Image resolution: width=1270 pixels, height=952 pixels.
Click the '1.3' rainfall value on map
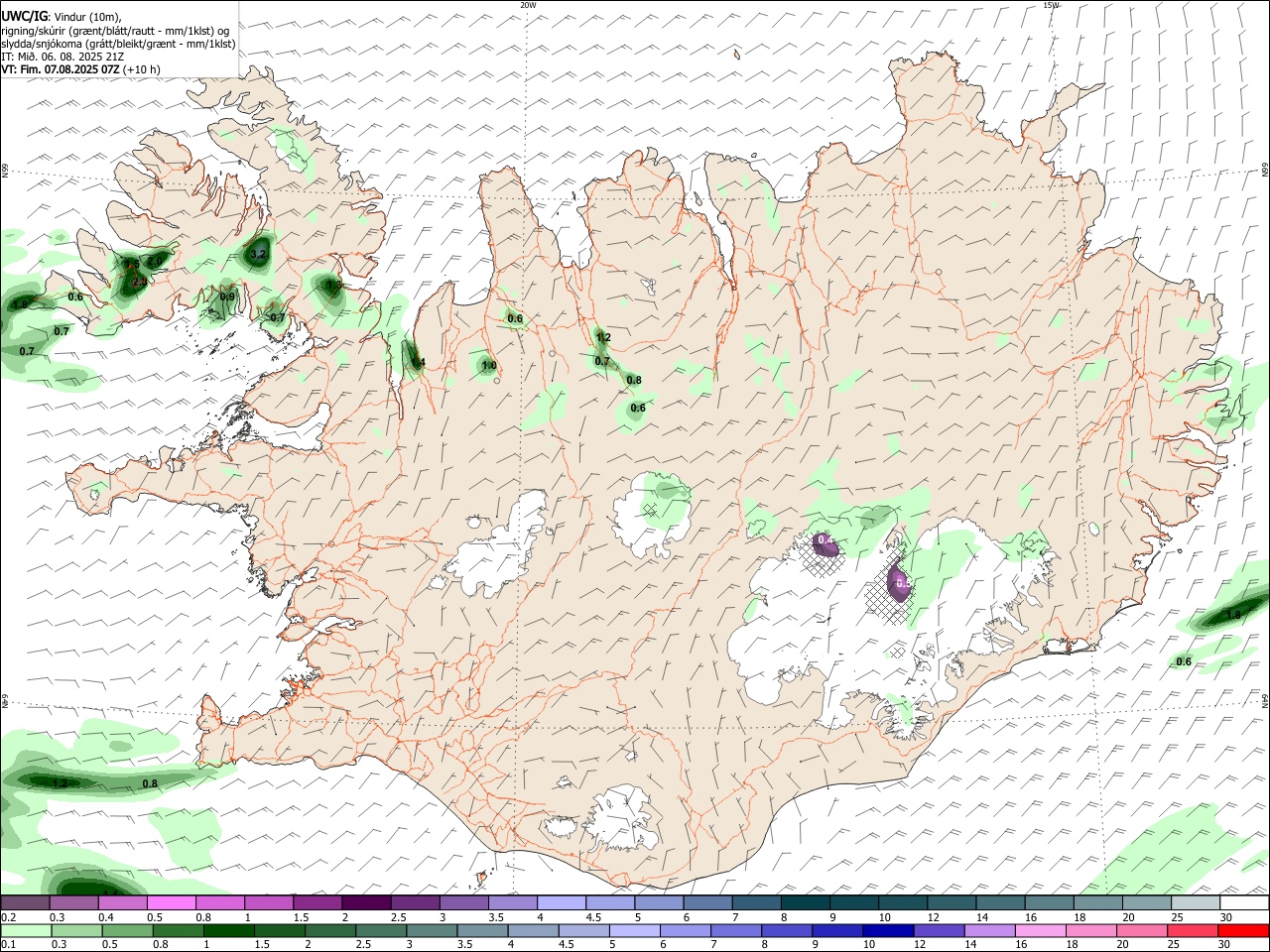click(333, 286)
